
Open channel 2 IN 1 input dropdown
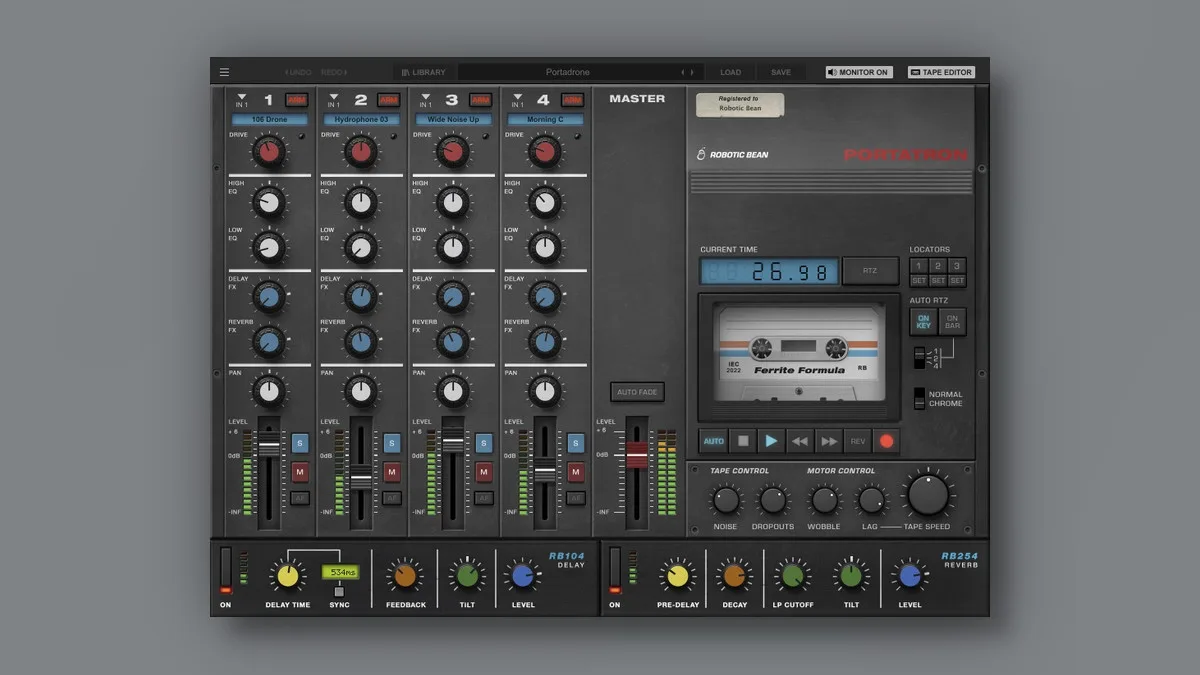(x=333, y=99)
